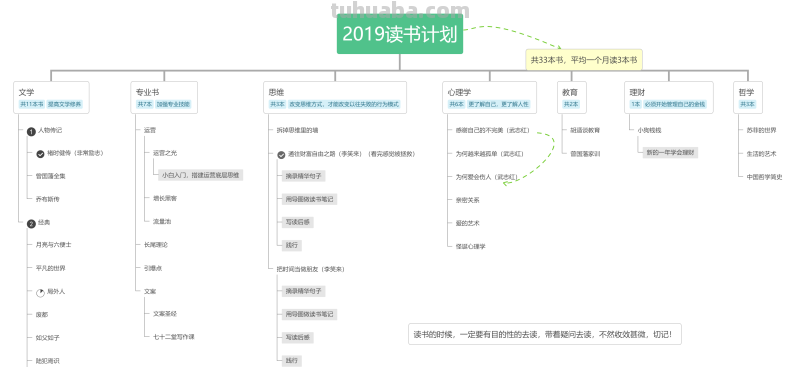Screen dimensions: 800x367
Task: Select the floating note 读书的时候，一定要有目的性的去读
Action: click(544, 334)
